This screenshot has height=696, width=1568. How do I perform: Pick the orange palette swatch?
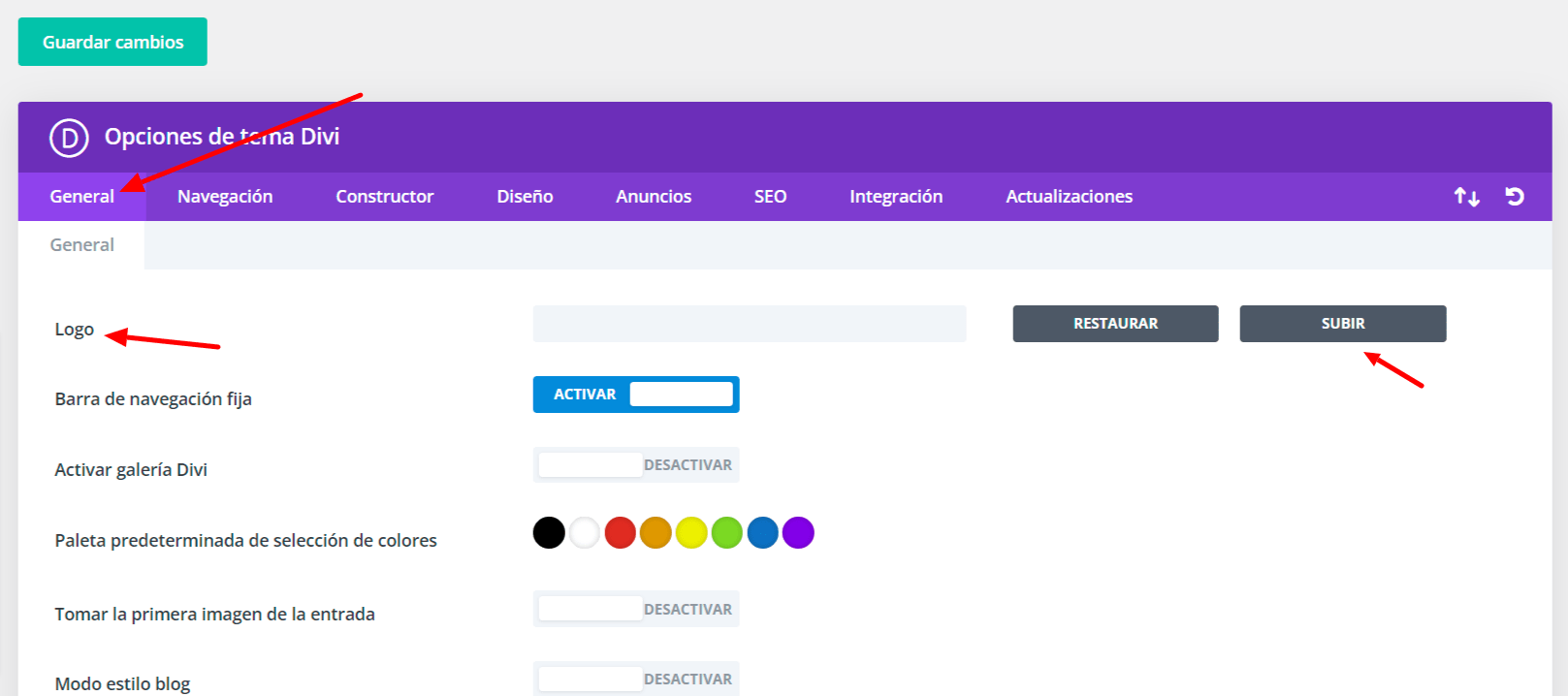coord(656,533)
